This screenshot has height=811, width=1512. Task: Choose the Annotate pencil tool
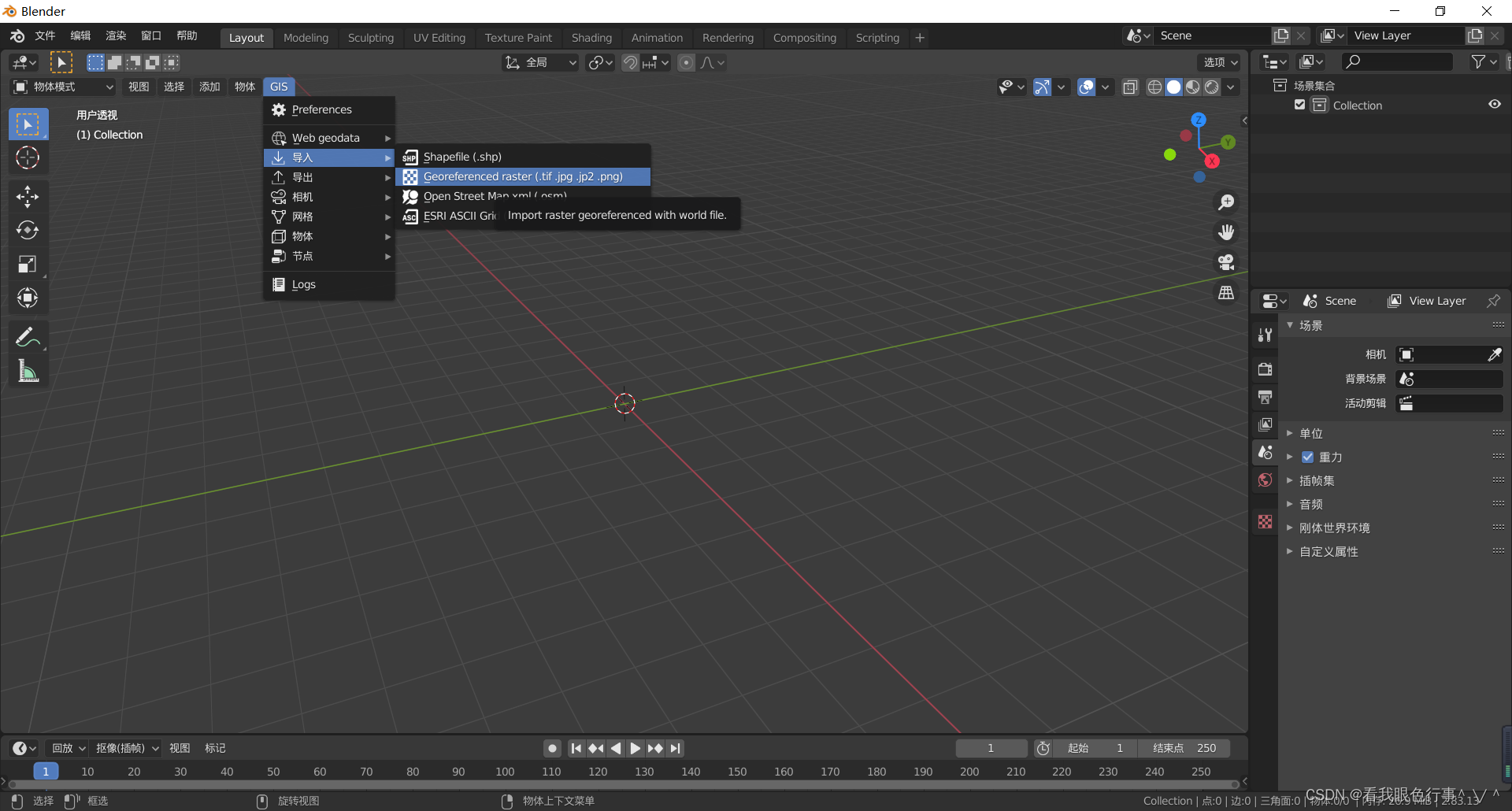[x=28, y=337]
